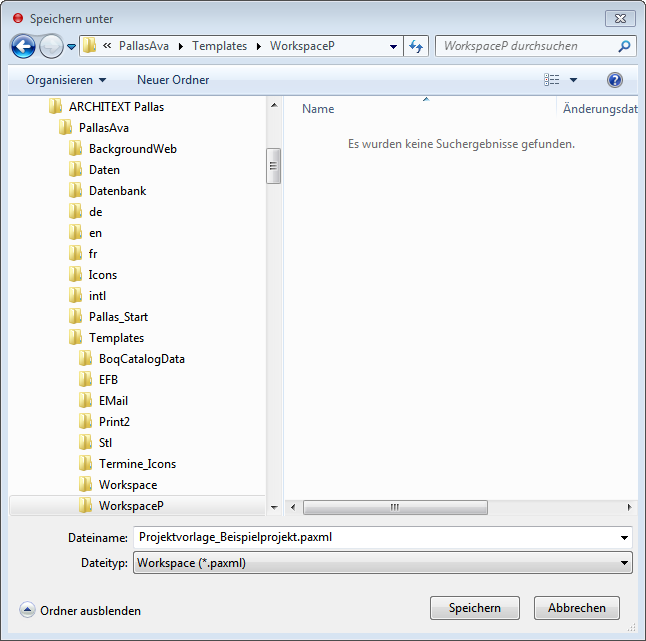Image resolution: width=646 pixels, height=641 pixels.
Task: Close the Speichern unter dialog
Action: click(x=620, y=19)
